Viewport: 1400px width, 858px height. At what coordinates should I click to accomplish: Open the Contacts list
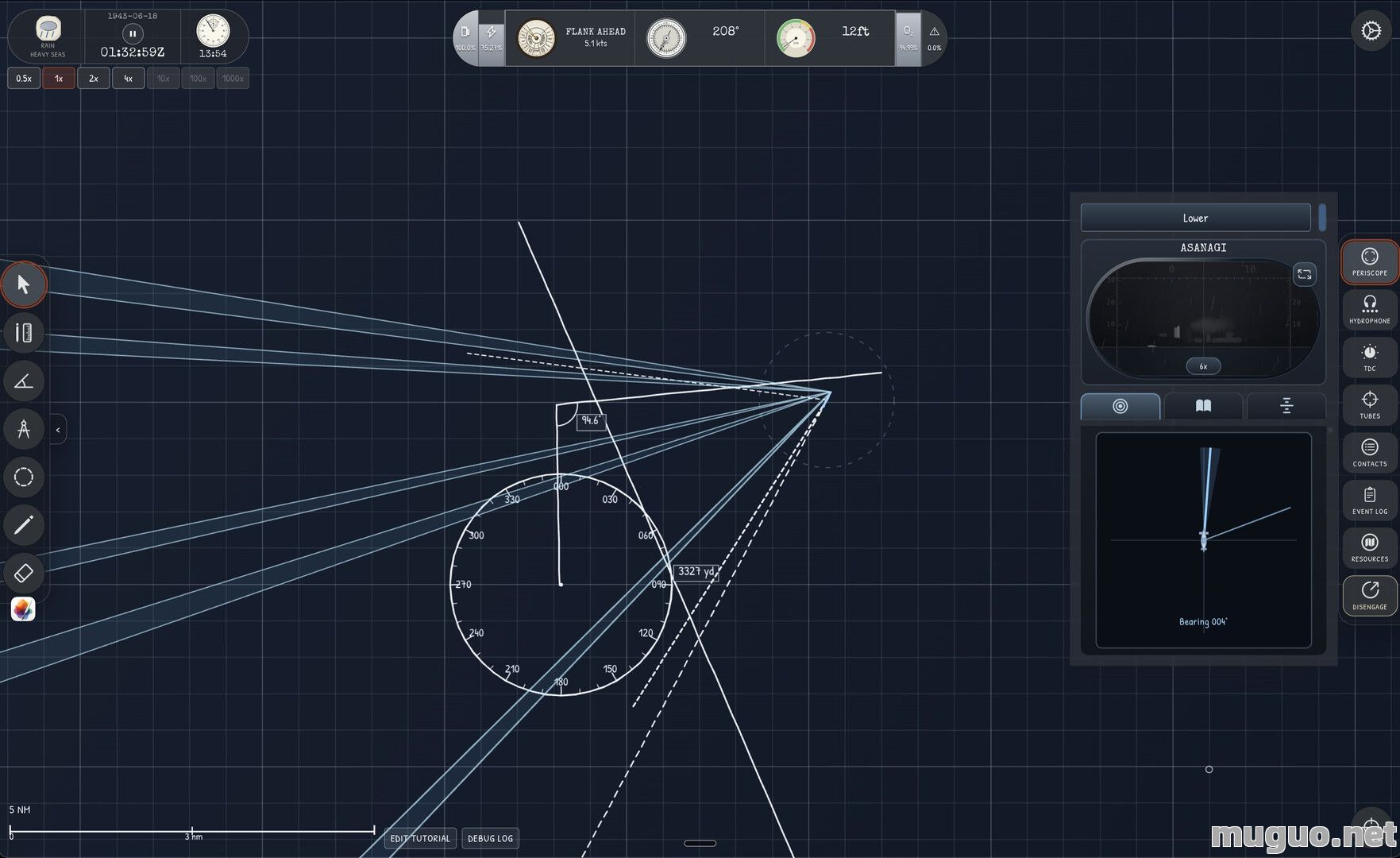point(1369,452)
